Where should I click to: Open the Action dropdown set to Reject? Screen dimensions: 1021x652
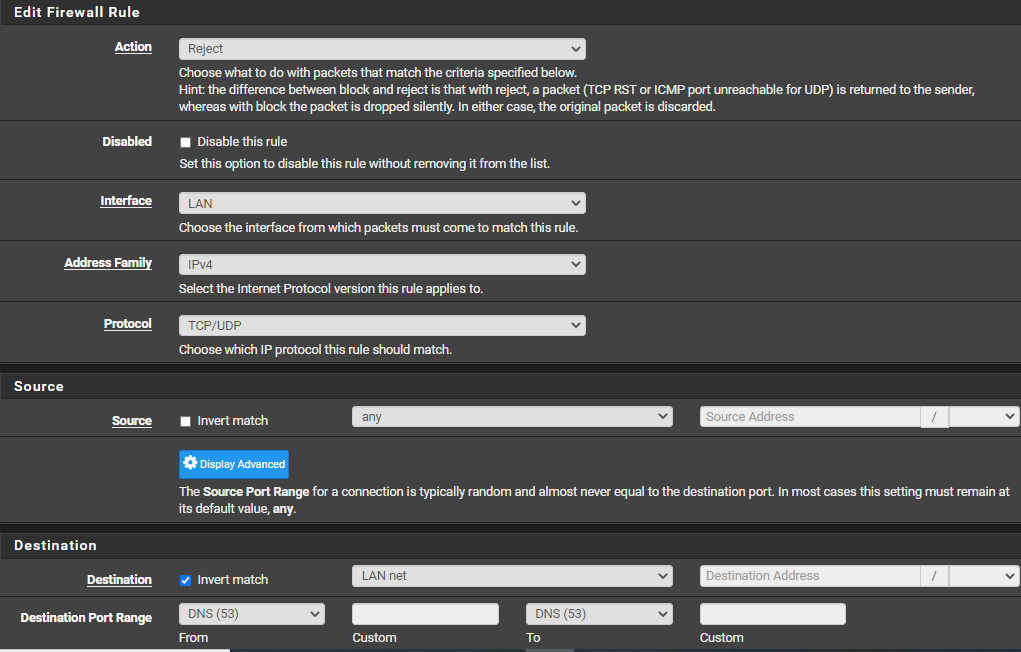coord(382,49)
